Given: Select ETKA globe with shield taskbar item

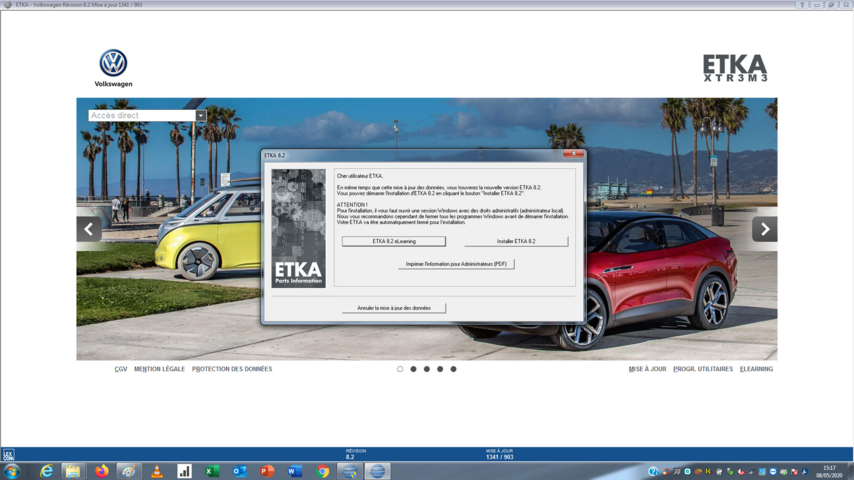Looking at the screenshot, I should (350, 471).
